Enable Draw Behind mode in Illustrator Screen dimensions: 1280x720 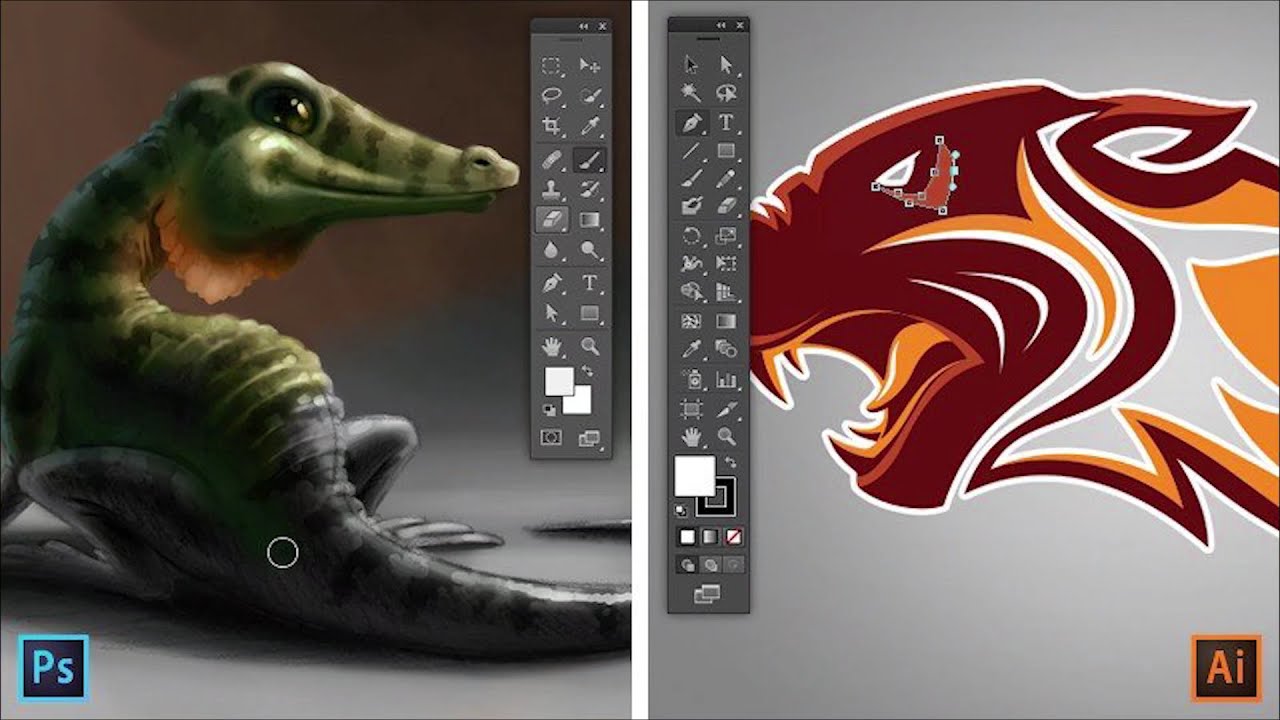point(710,565)
